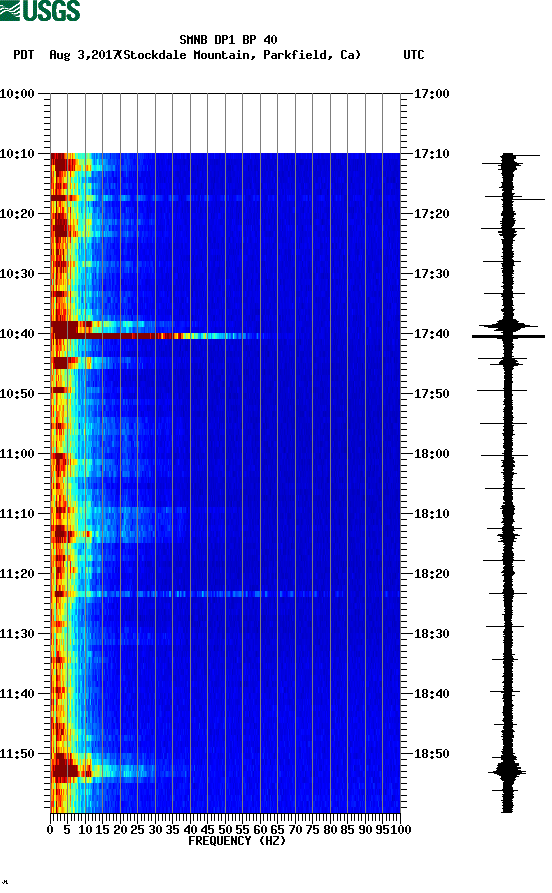Click the 17:10 UTC time label
Image resolution: width=552 pixels, height=893 pixels.
pyautogui.click(x=431, y=154)
